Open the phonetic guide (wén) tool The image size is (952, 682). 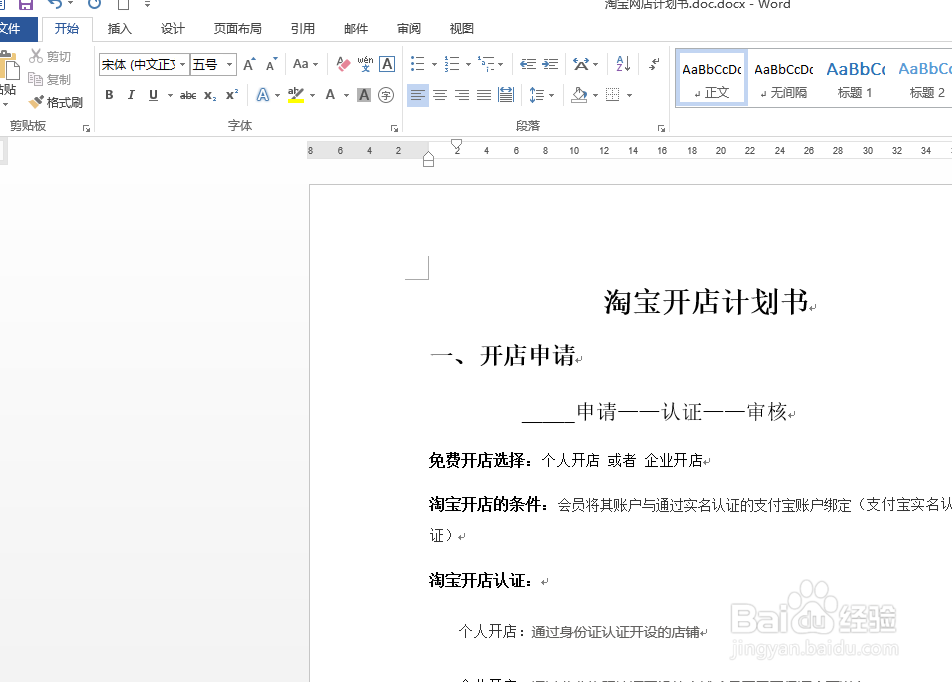point(365,64)
